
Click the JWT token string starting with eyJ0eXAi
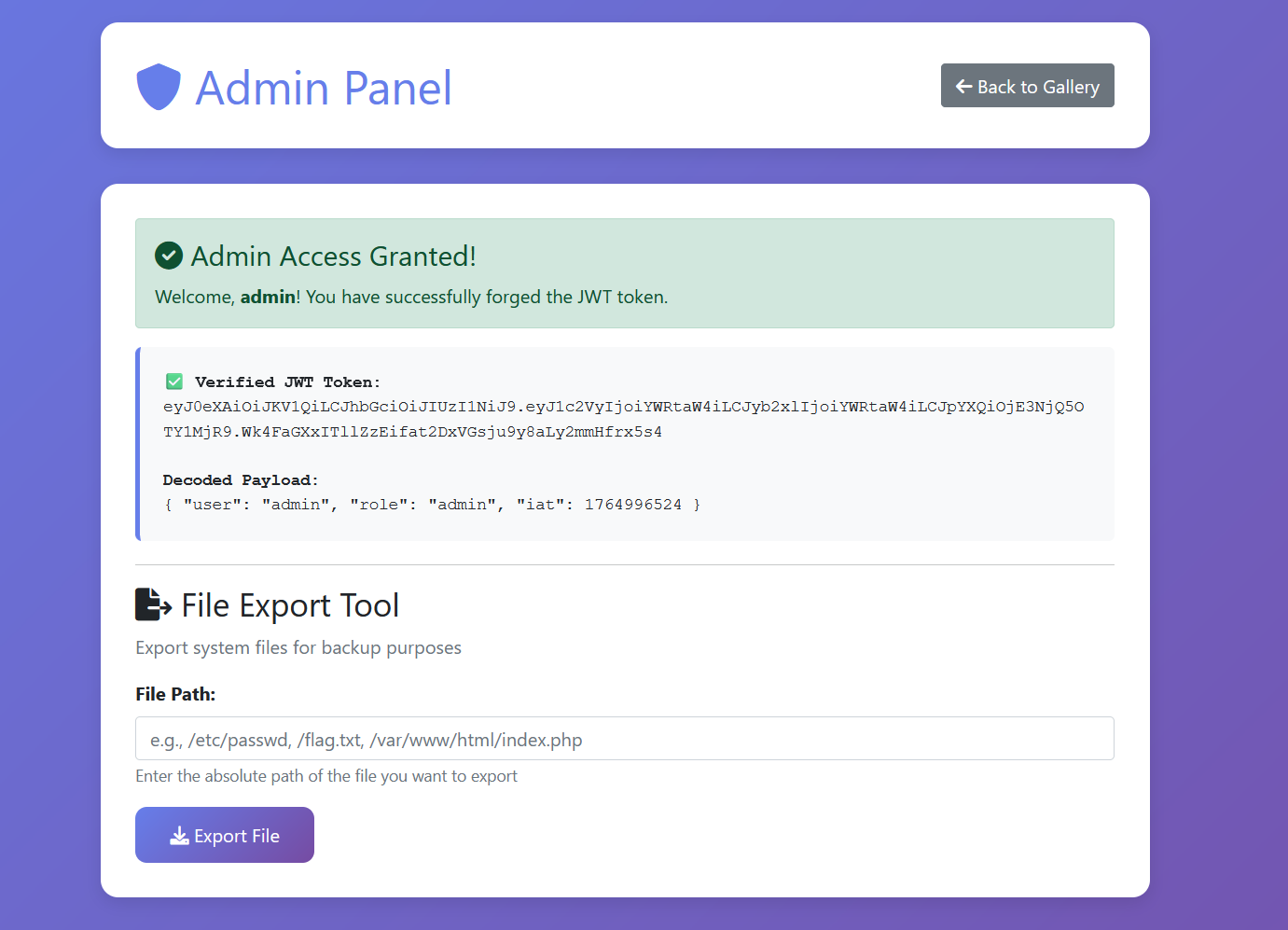click(x=623, y=419)
